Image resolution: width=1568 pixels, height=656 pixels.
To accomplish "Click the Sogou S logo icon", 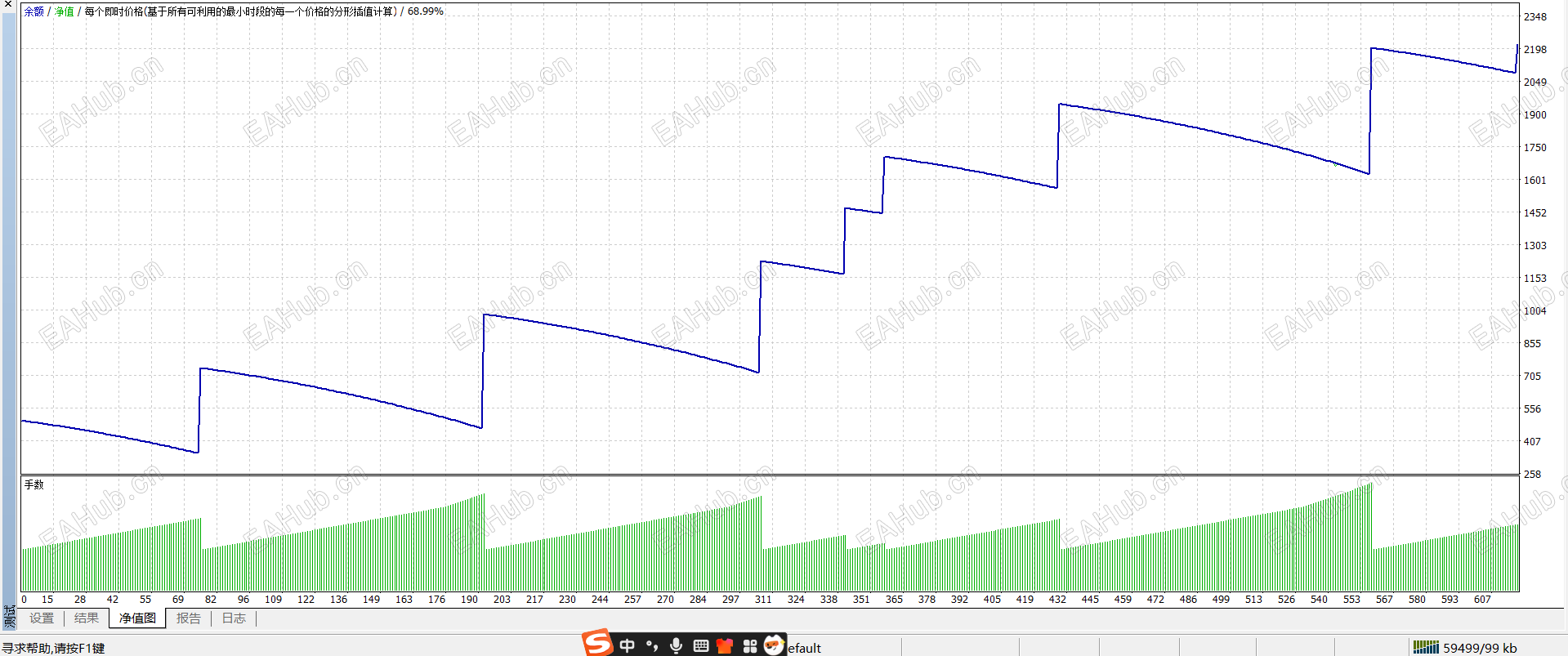I will [597, 643].
